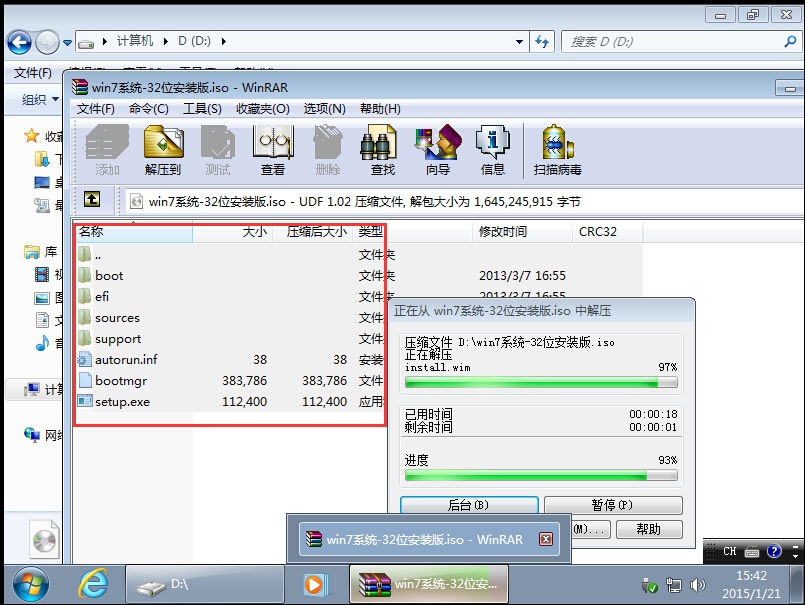Screen dimensions: 805x605
Task: Click the 暂停(P) pause button
Action: tap(613, 505)
